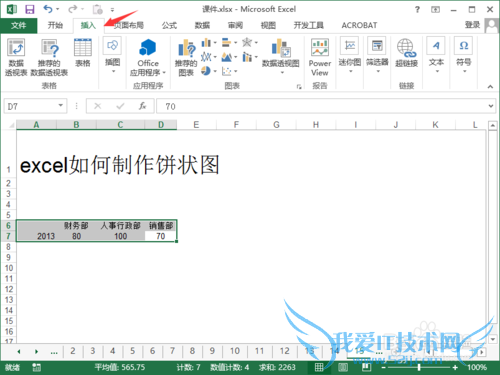500x375 pixels.
Task: Click zoom in plus button
Action: 455,367
